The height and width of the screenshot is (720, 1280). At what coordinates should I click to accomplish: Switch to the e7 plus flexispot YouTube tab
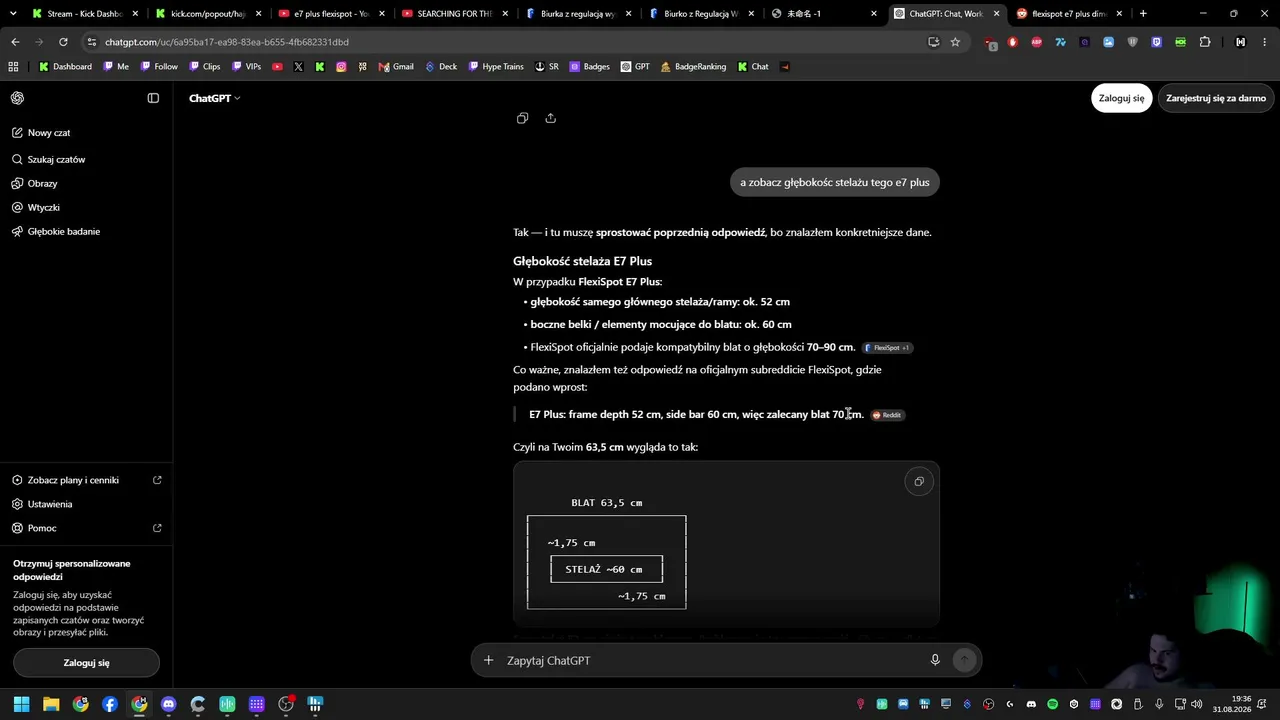(x=331, y=14)
